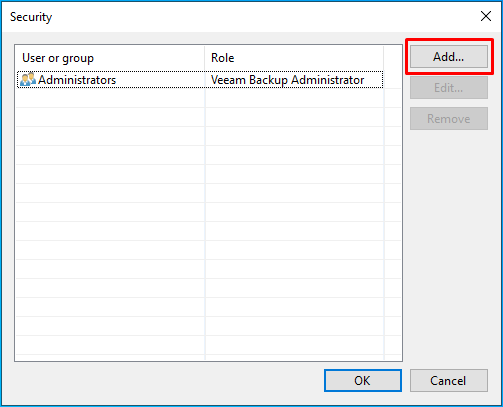Click the Veeam Backup Administrator role cell
Screen dimensions: 503x407
point(287,80)
